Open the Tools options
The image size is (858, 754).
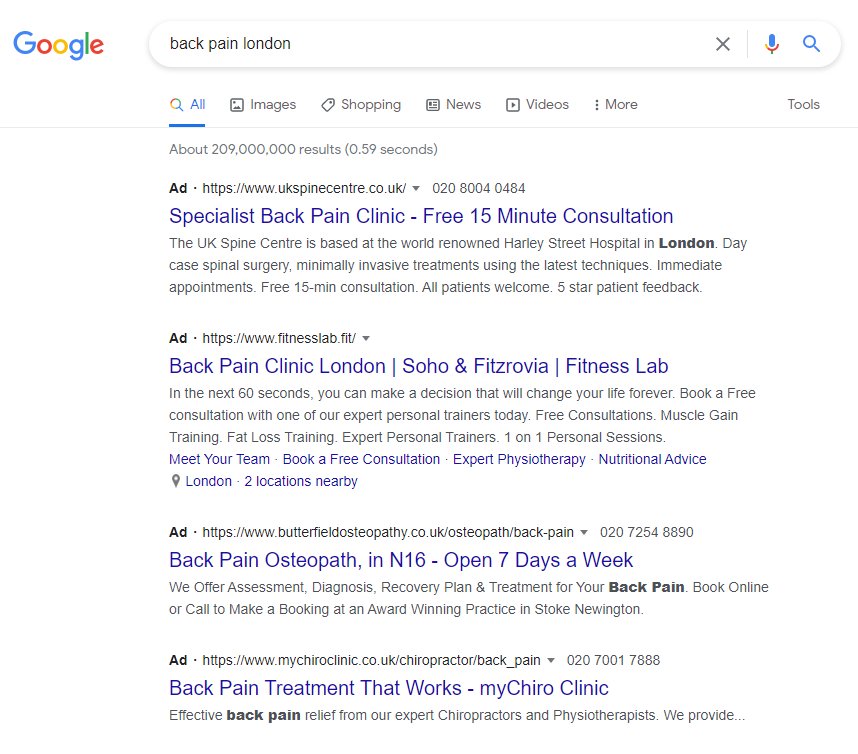pos(803,104)
